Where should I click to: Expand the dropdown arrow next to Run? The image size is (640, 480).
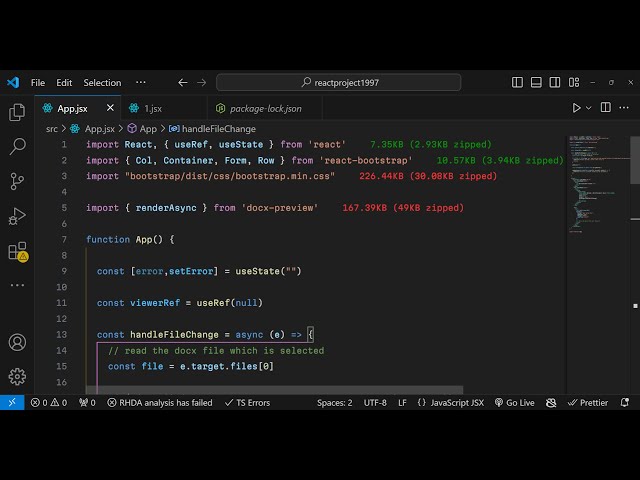coord(589,108)
